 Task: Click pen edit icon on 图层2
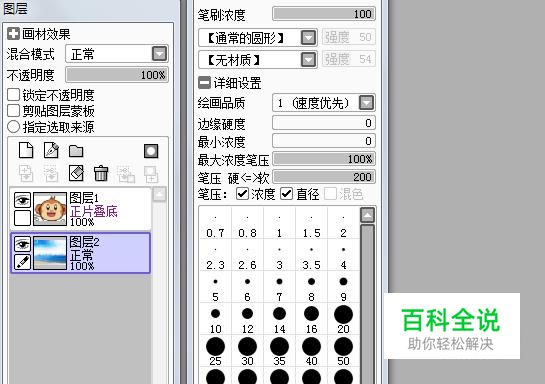(x=23, y=262)
